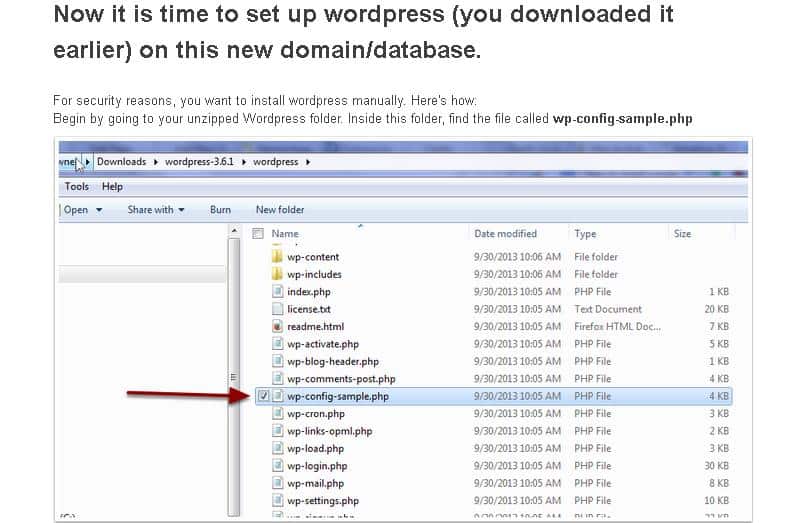The height and width of the screenshot is (523, 801).
Task: Click the wp-load.php file icon
Action: click(x=277, y=448)
